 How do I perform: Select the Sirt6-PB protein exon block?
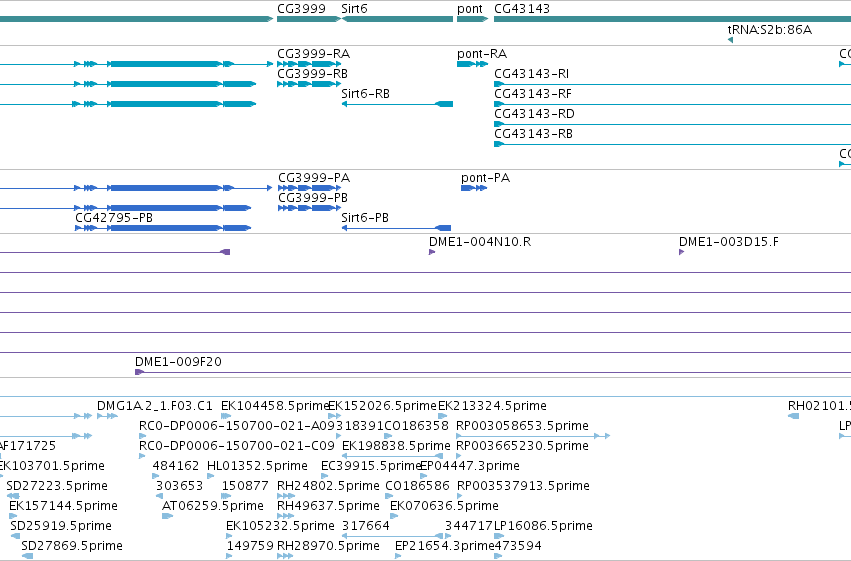[443, 228]
